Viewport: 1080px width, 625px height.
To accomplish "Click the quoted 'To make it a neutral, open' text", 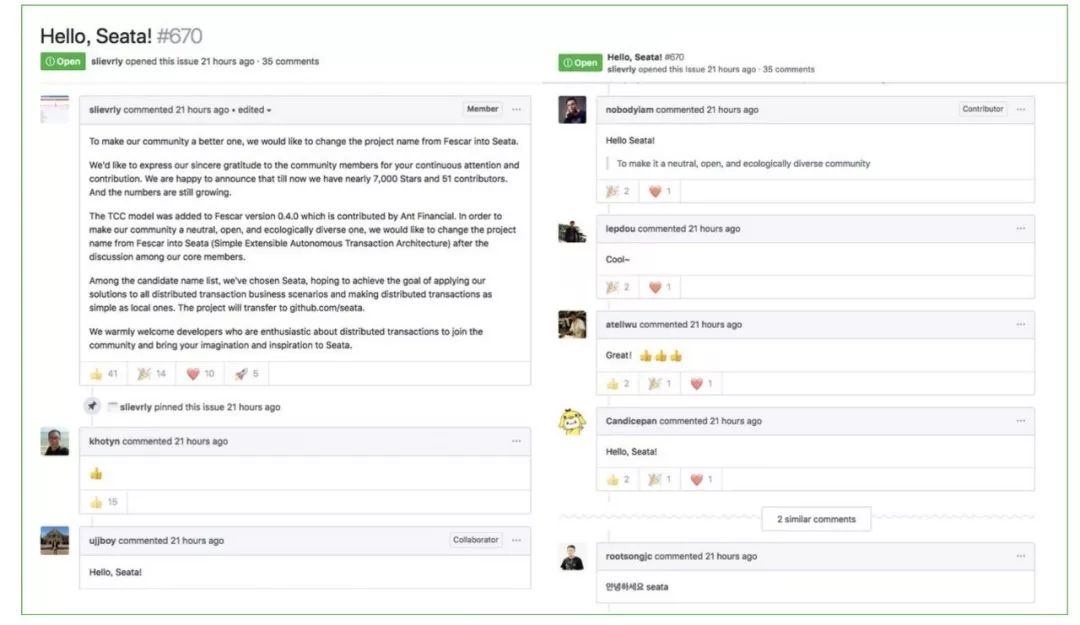I will (x=743, y=163).
